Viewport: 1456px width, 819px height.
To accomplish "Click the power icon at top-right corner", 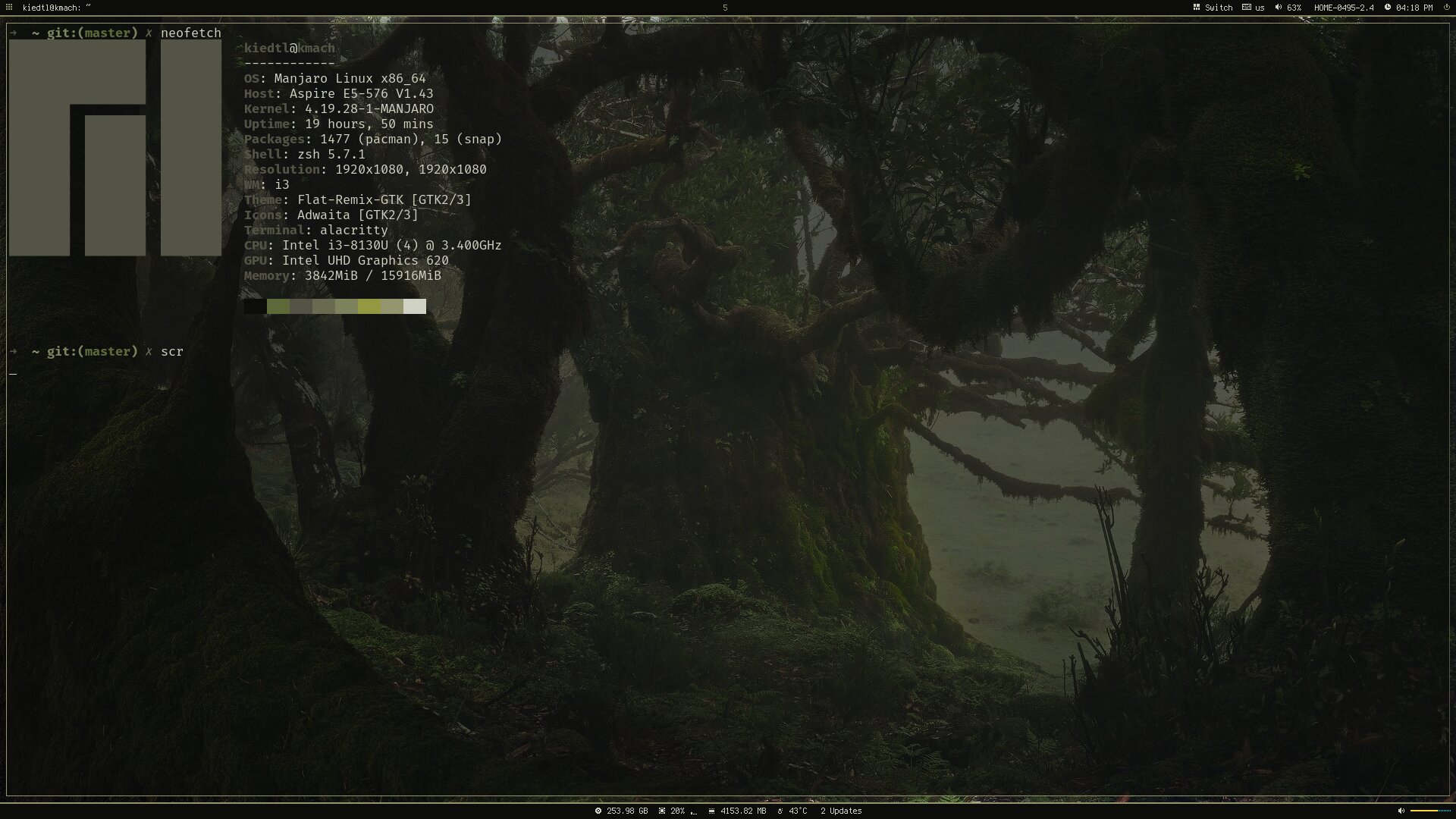I will coord(1448,7).
